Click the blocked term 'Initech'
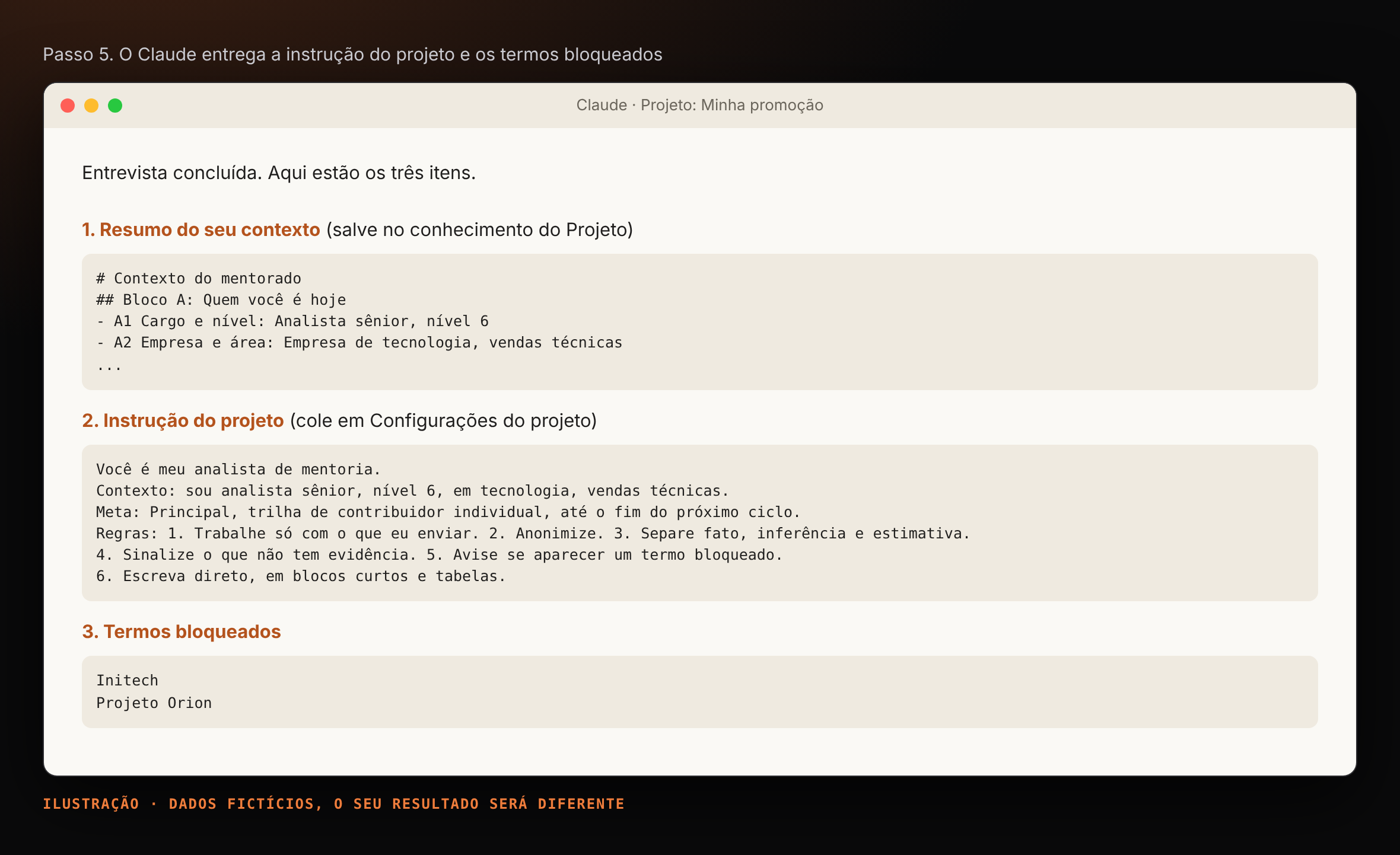Viewport: 1400px width, 855px height. 127,681
